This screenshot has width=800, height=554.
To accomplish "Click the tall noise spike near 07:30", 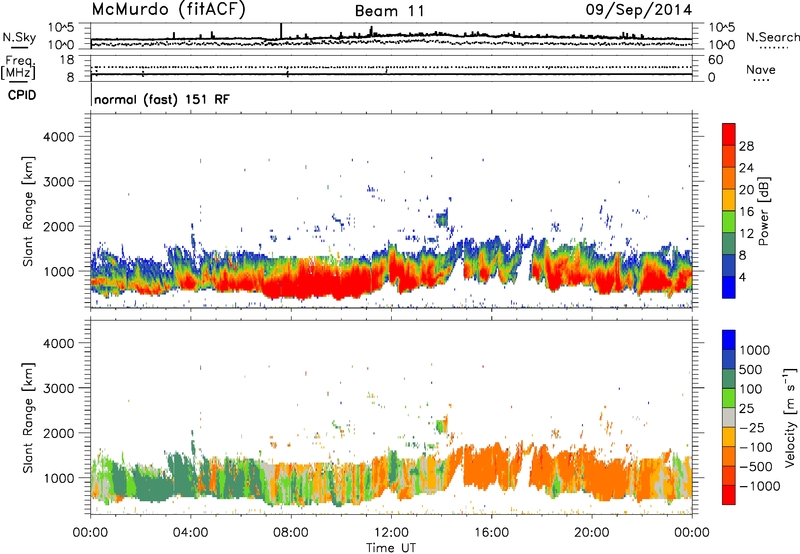I will tap(281, 31).
